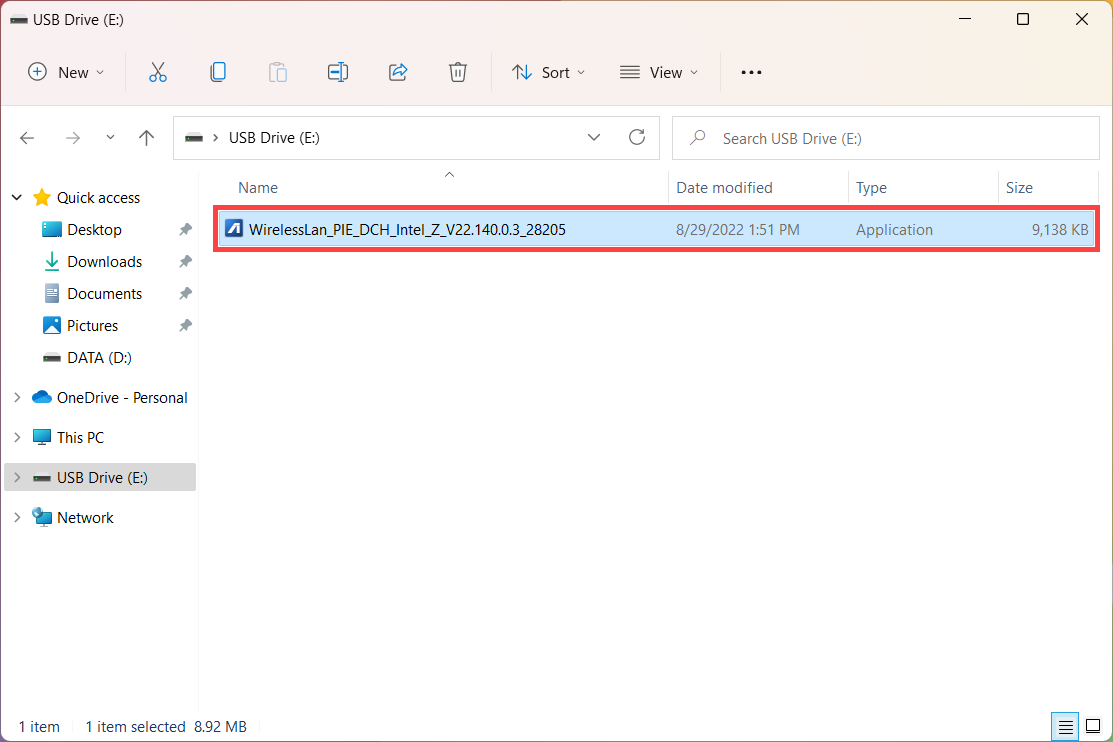Viewport: 1113px width, 742px height.
Task: Switch to large icons view in status bar
Action: point(1093,726)
